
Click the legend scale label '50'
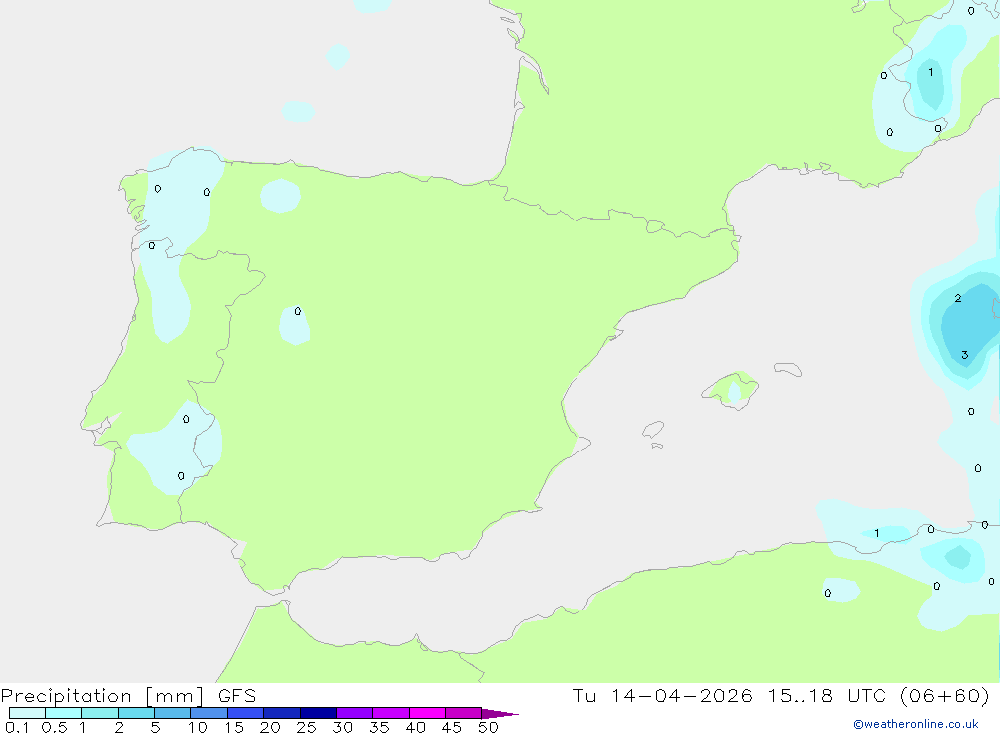click(x=488, y=727)
